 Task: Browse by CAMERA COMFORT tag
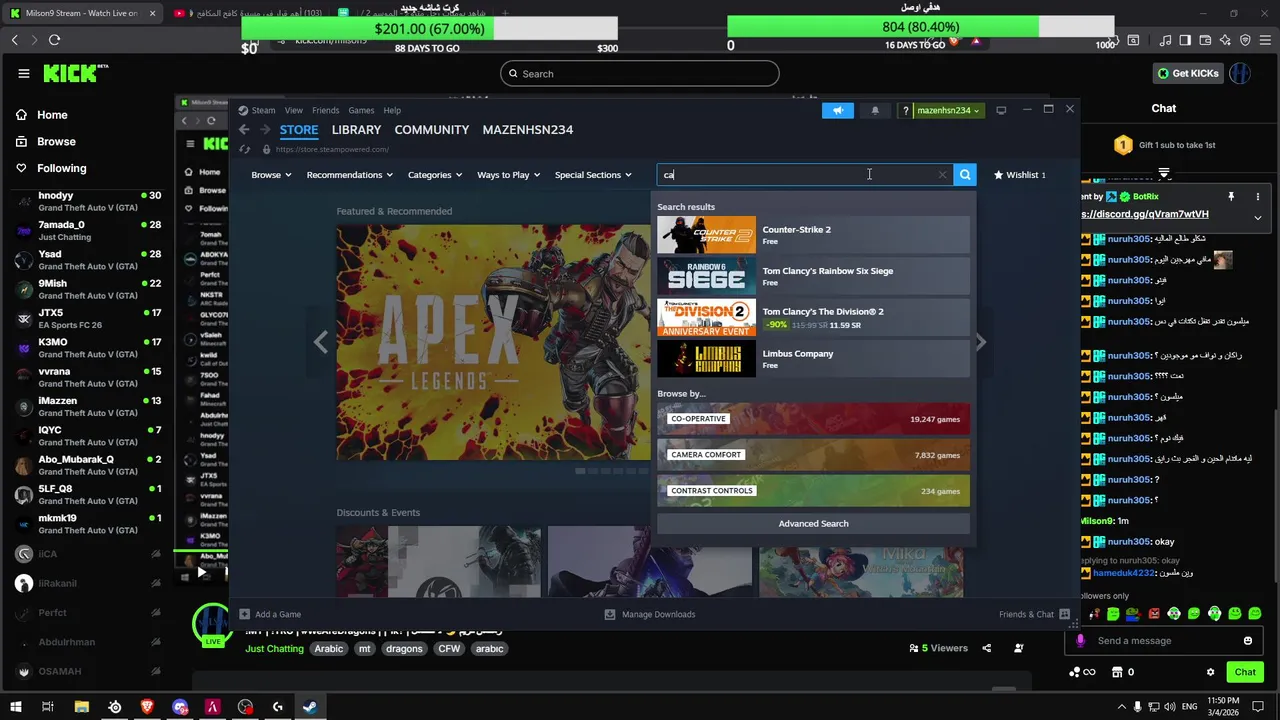(813, 455)
